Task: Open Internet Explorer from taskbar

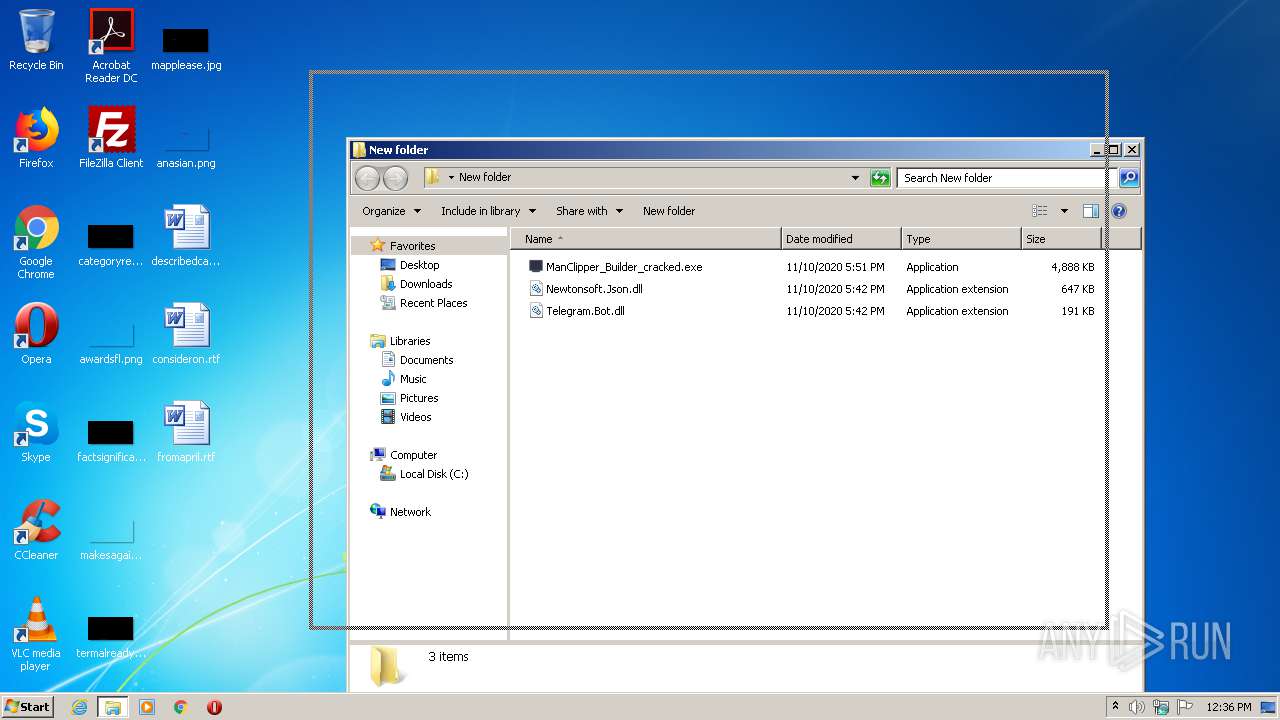Action: [79, 707]
